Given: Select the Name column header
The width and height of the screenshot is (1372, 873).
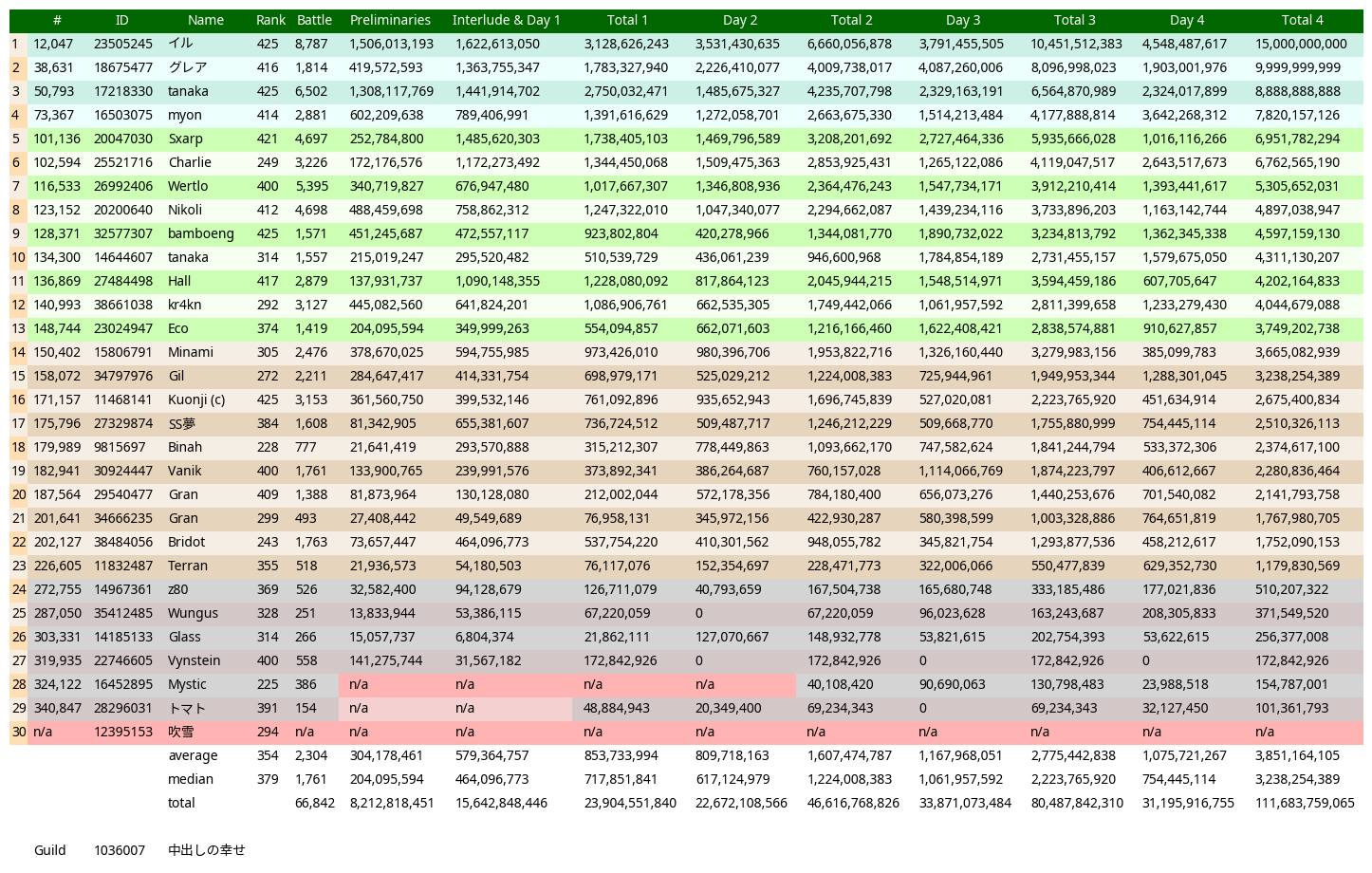Looking at the screenshot, I should coord(206,20).
